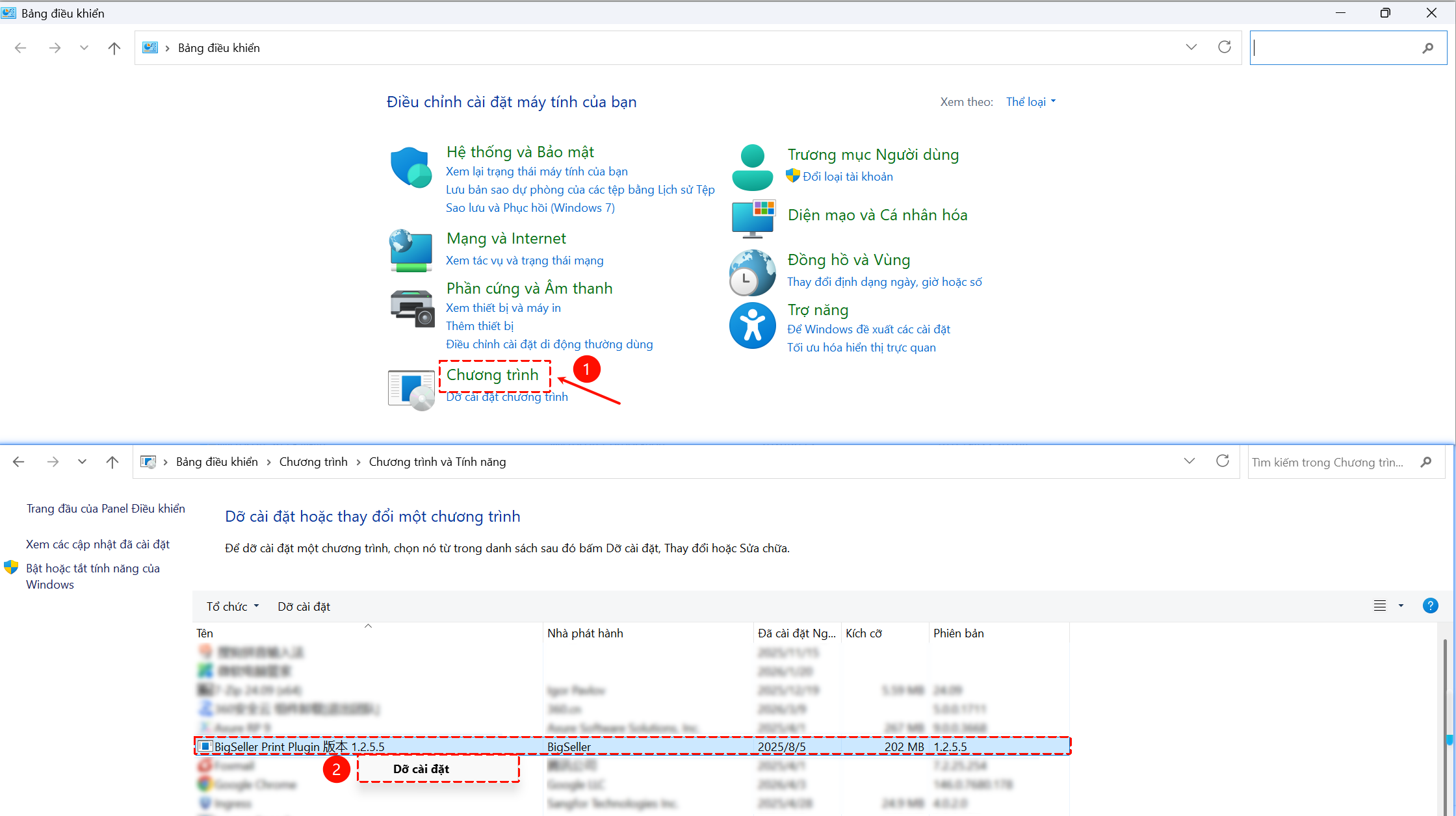Expand the view options arrow beside list icon
Viewport: 1456px width, 816px height.
(x=1401, y=606)
